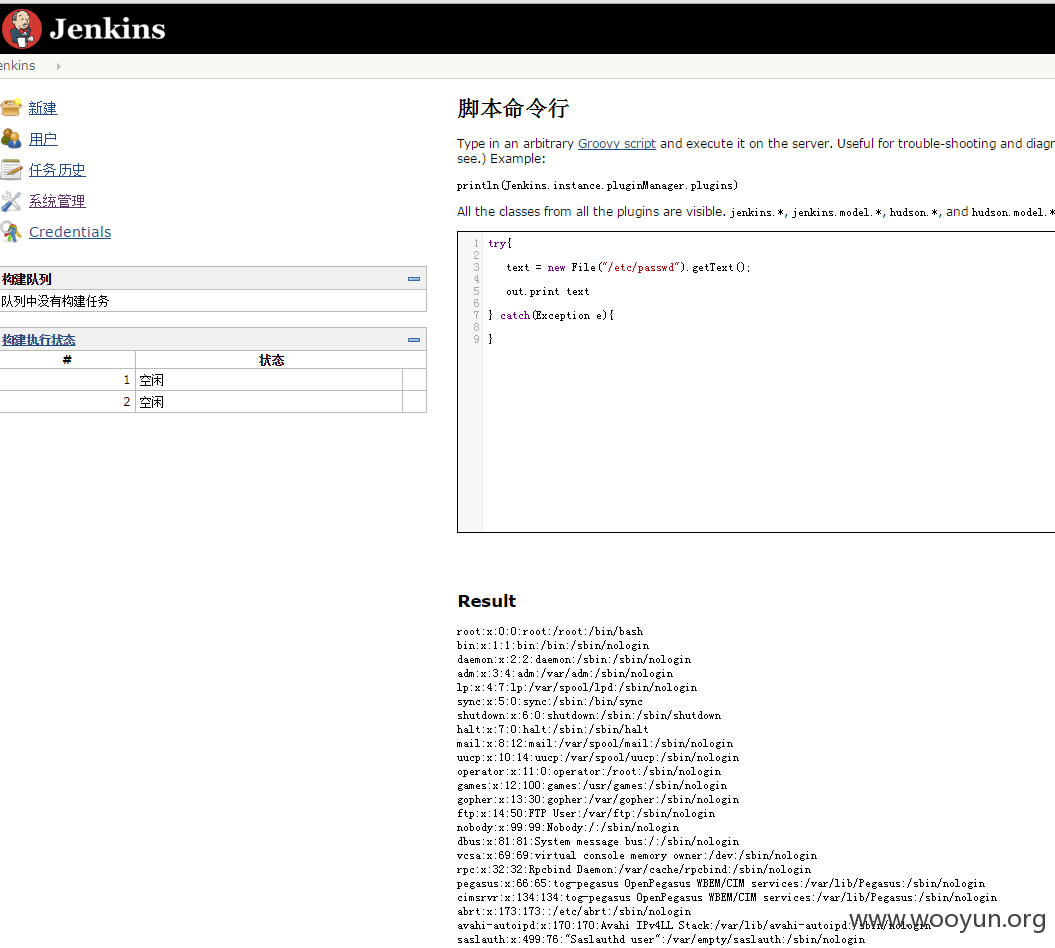The image size is (1055, 948).
Task: Click the # column header
Action: [67, 360]
